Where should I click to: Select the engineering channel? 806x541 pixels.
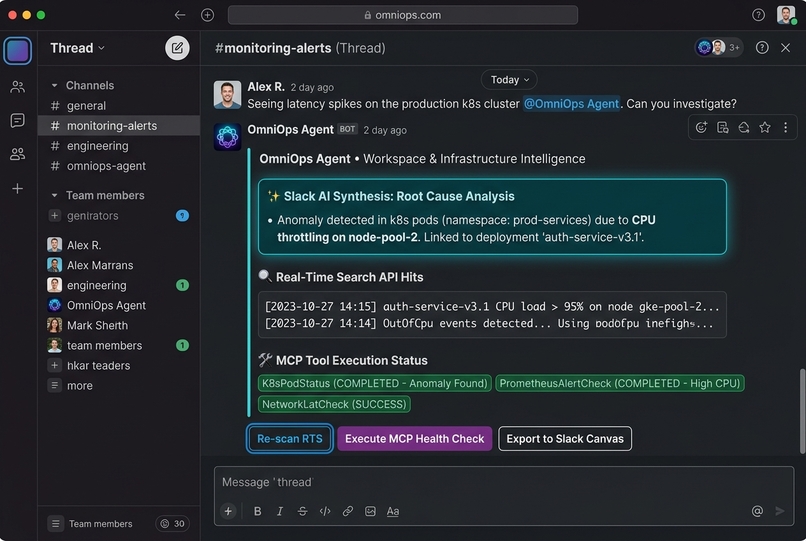(x=119, y=146)
